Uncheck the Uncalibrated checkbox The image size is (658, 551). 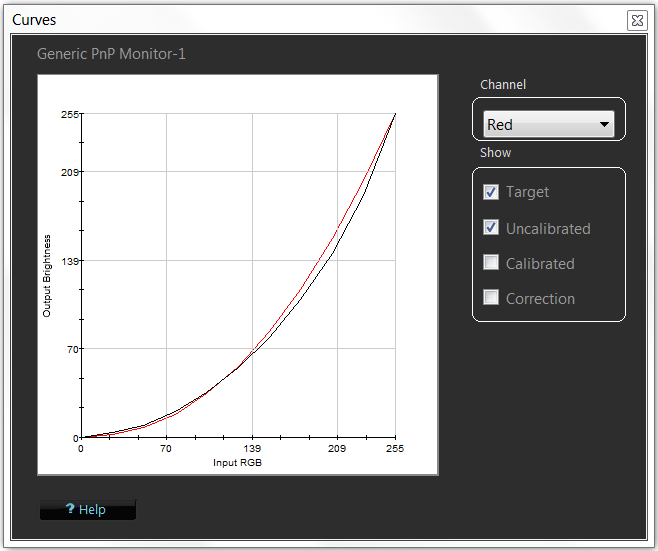tap(491, 227)
